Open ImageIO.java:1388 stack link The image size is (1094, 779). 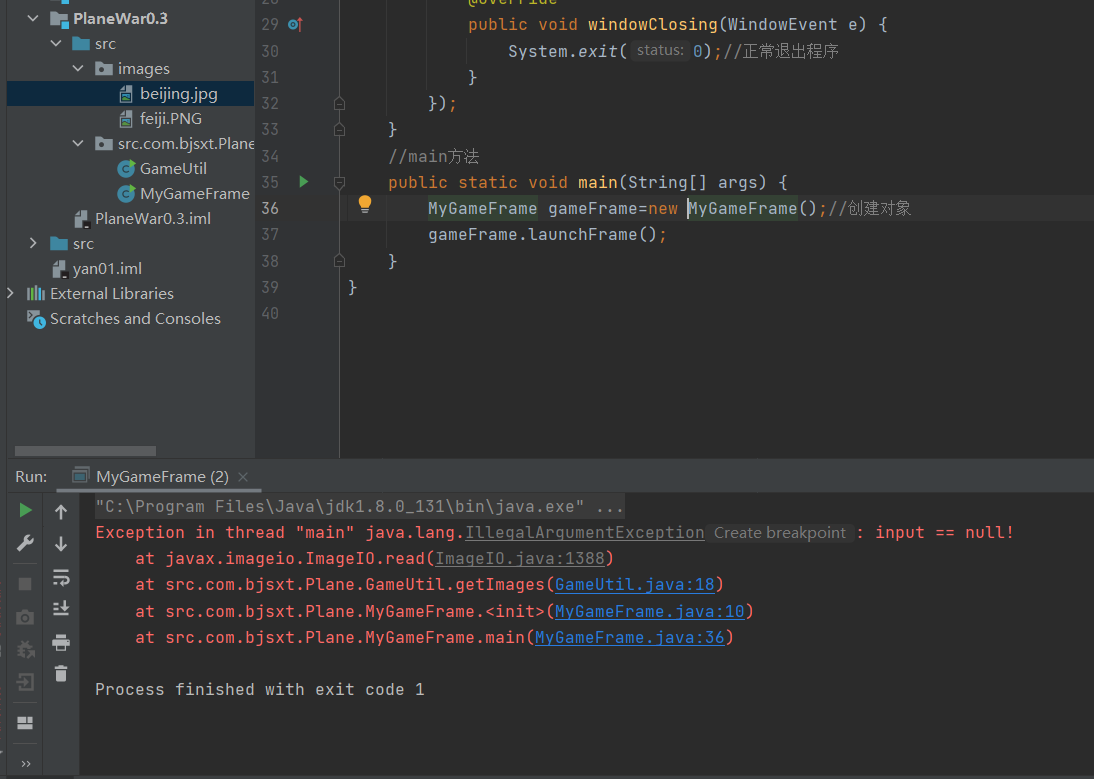[x=520, y=559]
